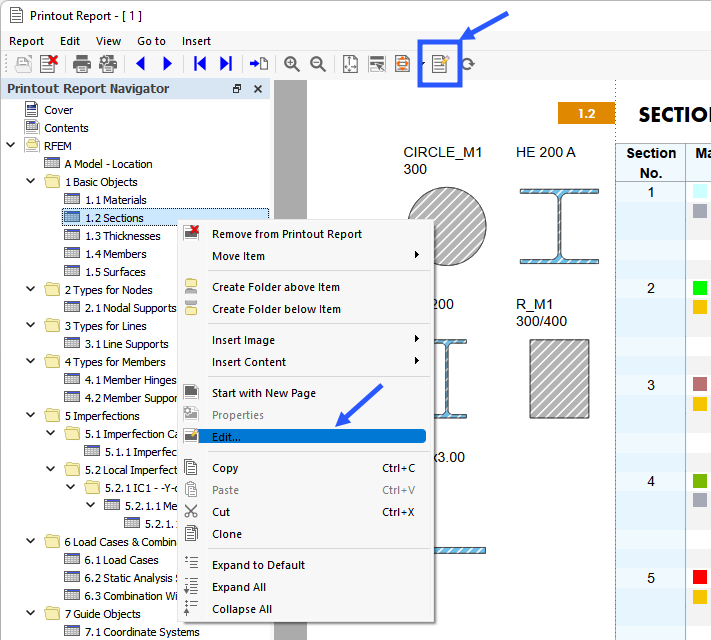Click the go-to-page arrow icon
Viewport: 711px width, 640px height.
coord(259,64)
